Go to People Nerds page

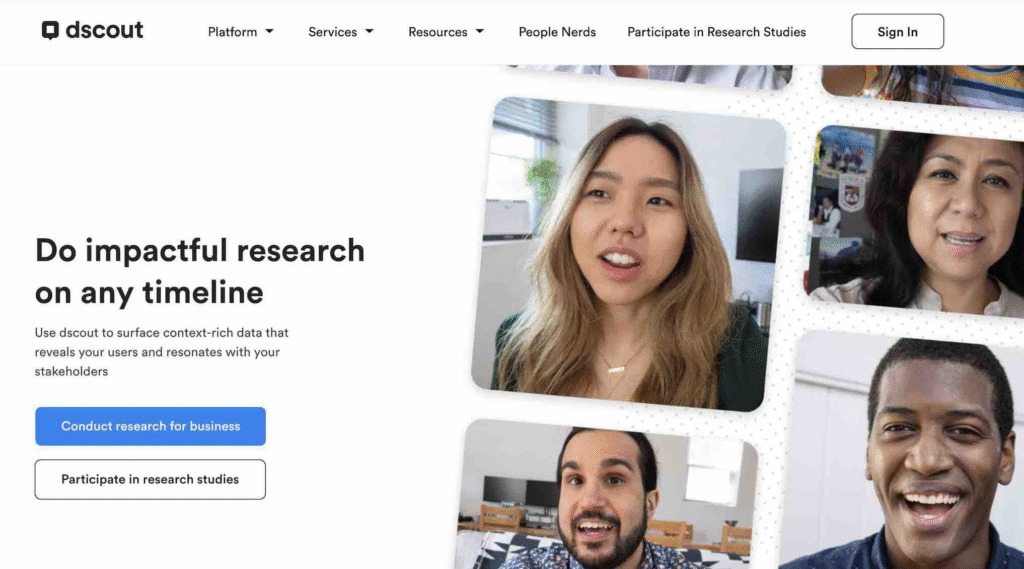click(557, 32)
